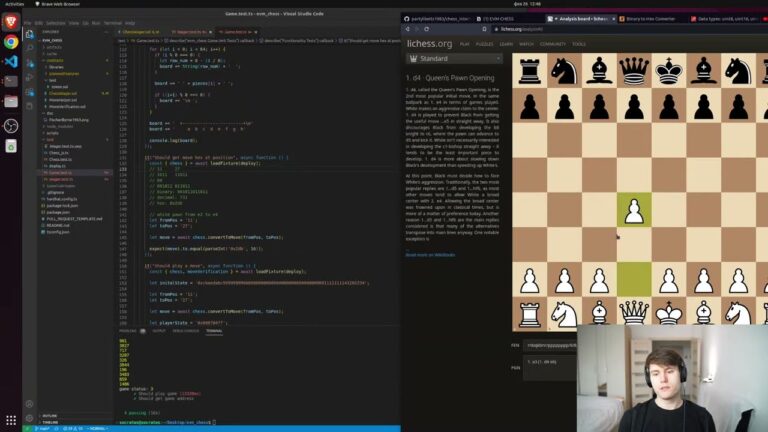Select the TERMINAL panel tab
This screenshot has height=432, width=768.
point(214,331)
